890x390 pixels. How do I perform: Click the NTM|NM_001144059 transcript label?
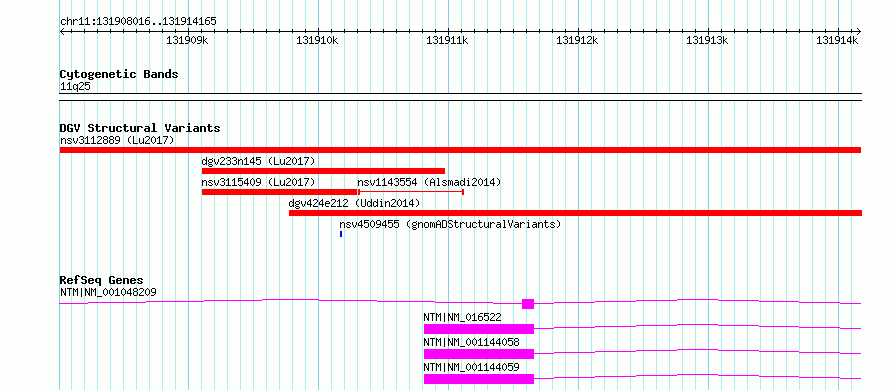click(x=471, y=367)
